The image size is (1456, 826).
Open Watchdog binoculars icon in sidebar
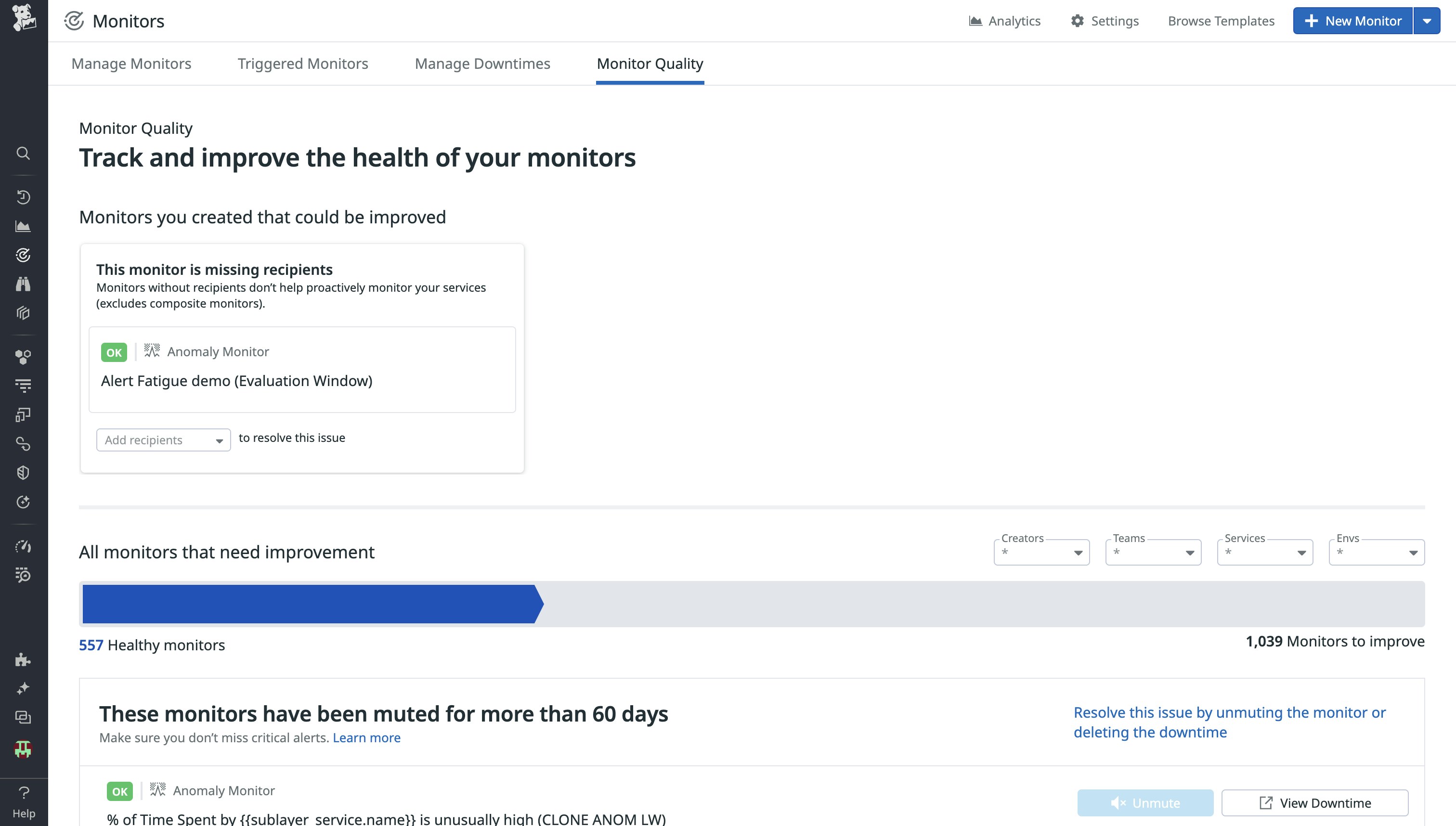click(23, 284)
